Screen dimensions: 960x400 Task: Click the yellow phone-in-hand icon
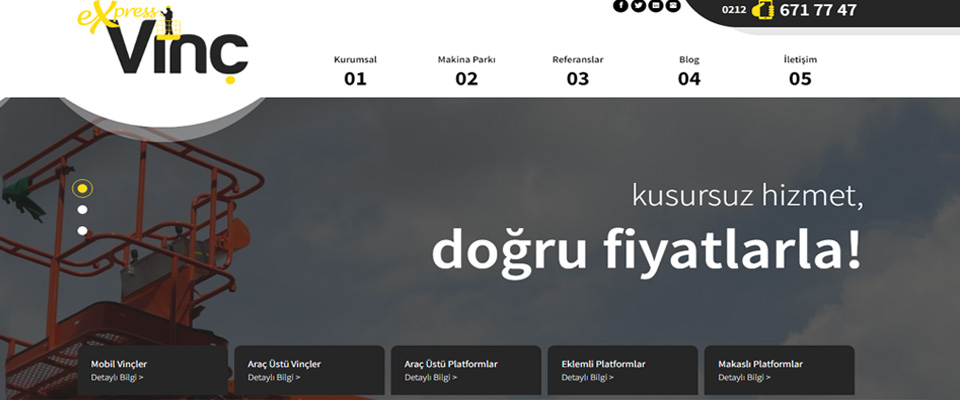pyautogui.click(x=763, y=9)
